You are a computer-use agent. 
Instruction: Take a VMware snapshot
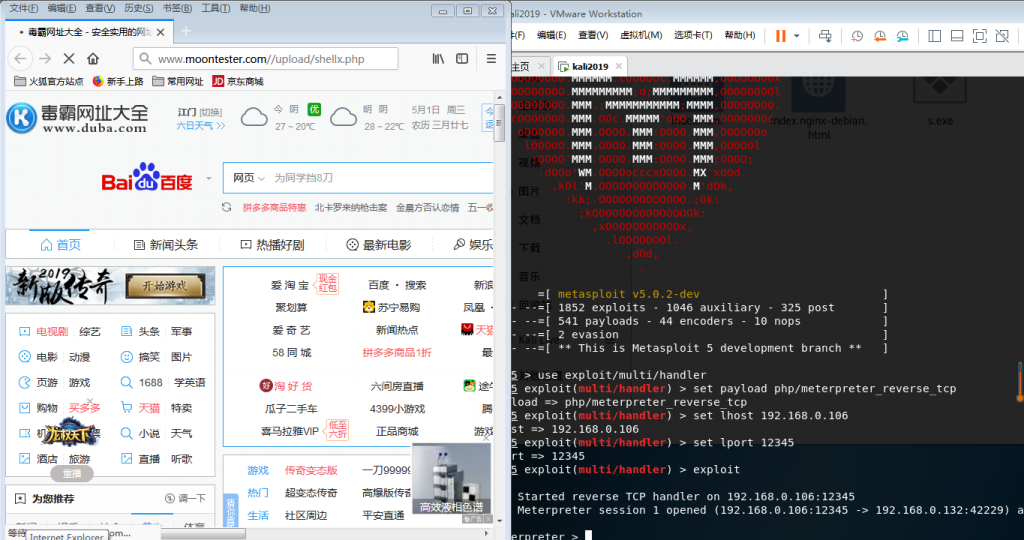pos(857,36)
